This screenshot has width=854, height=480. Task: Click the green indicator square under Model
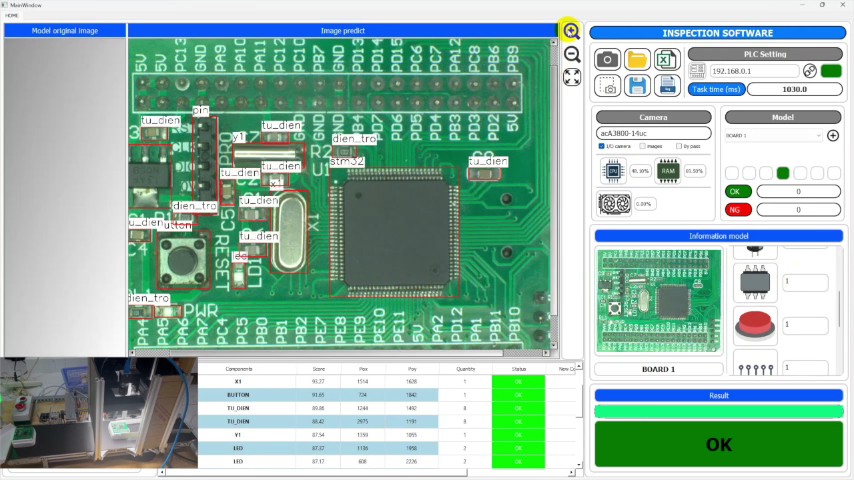tap(783, 173)
